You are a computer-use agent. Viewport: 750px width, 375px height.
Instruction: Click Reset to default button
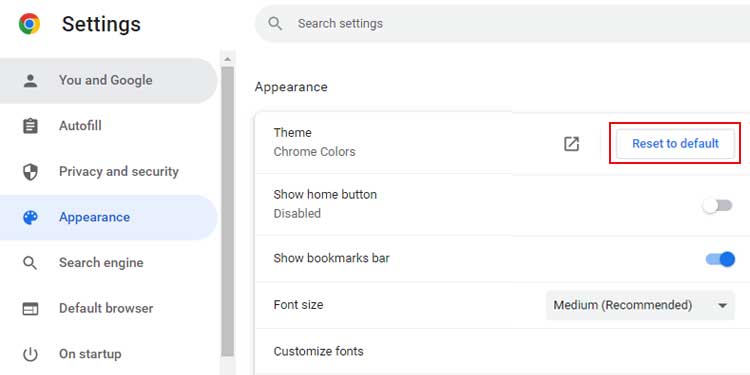(x=675, y=143)
